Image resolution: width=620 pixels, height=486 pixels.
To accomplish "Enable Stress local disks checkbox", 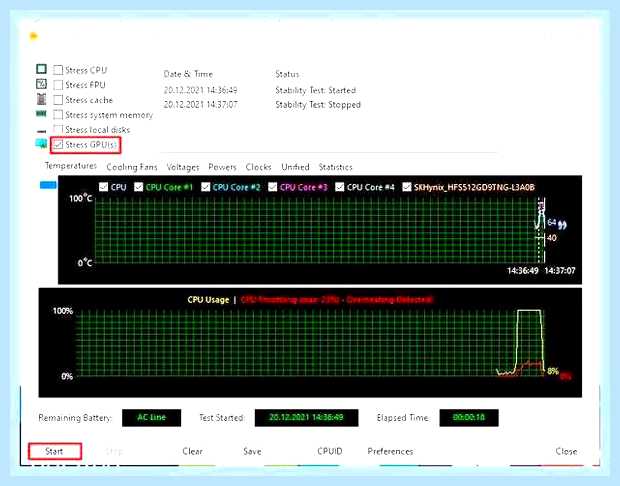I will [x=58, y=129].
